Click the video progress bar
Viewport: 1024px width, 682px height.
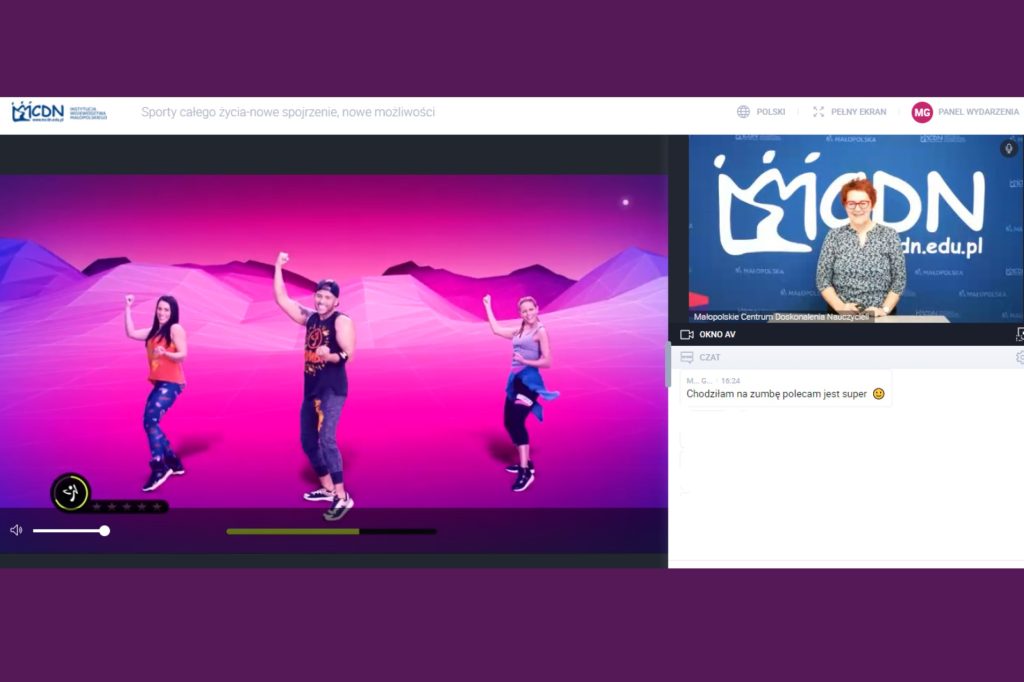(x=331, y=531)
